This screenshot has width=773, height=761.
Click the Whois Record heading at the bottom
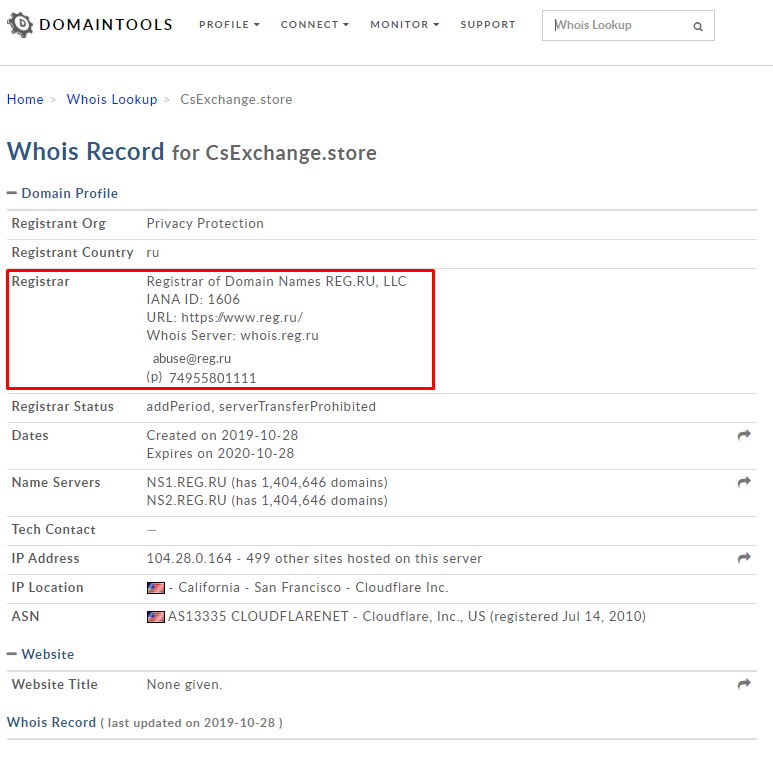pyautogui.click(x=51, y=722)
